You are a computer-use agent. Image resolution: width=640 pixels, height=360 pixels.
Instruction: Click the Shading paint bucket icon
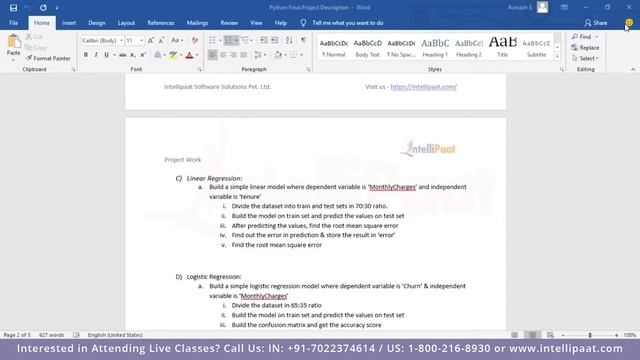tap(278, 55)
